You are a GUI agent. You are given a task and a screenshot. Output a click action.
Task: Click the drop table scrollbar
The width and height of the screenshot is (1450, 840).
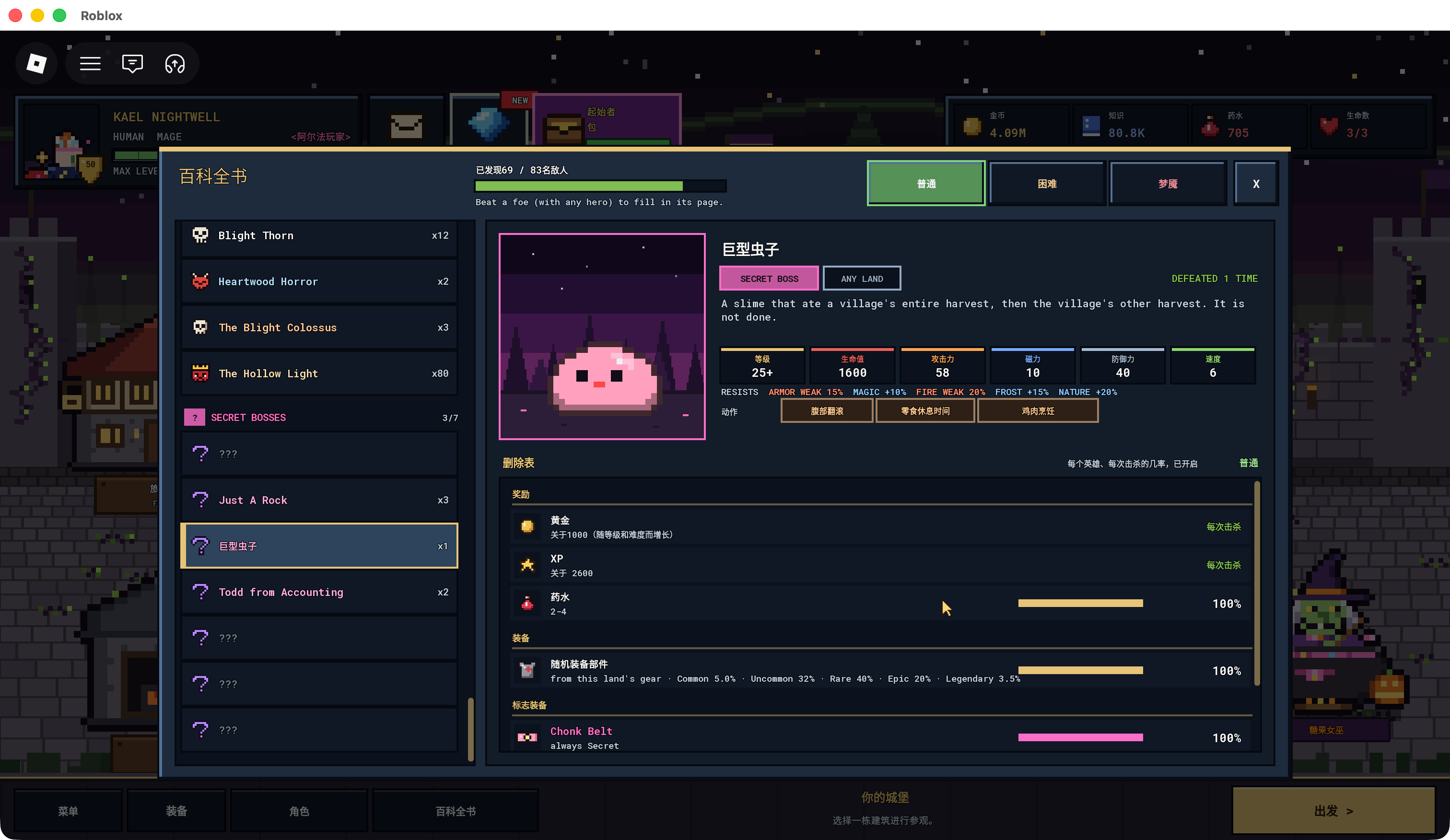(x=1257, y=583)
